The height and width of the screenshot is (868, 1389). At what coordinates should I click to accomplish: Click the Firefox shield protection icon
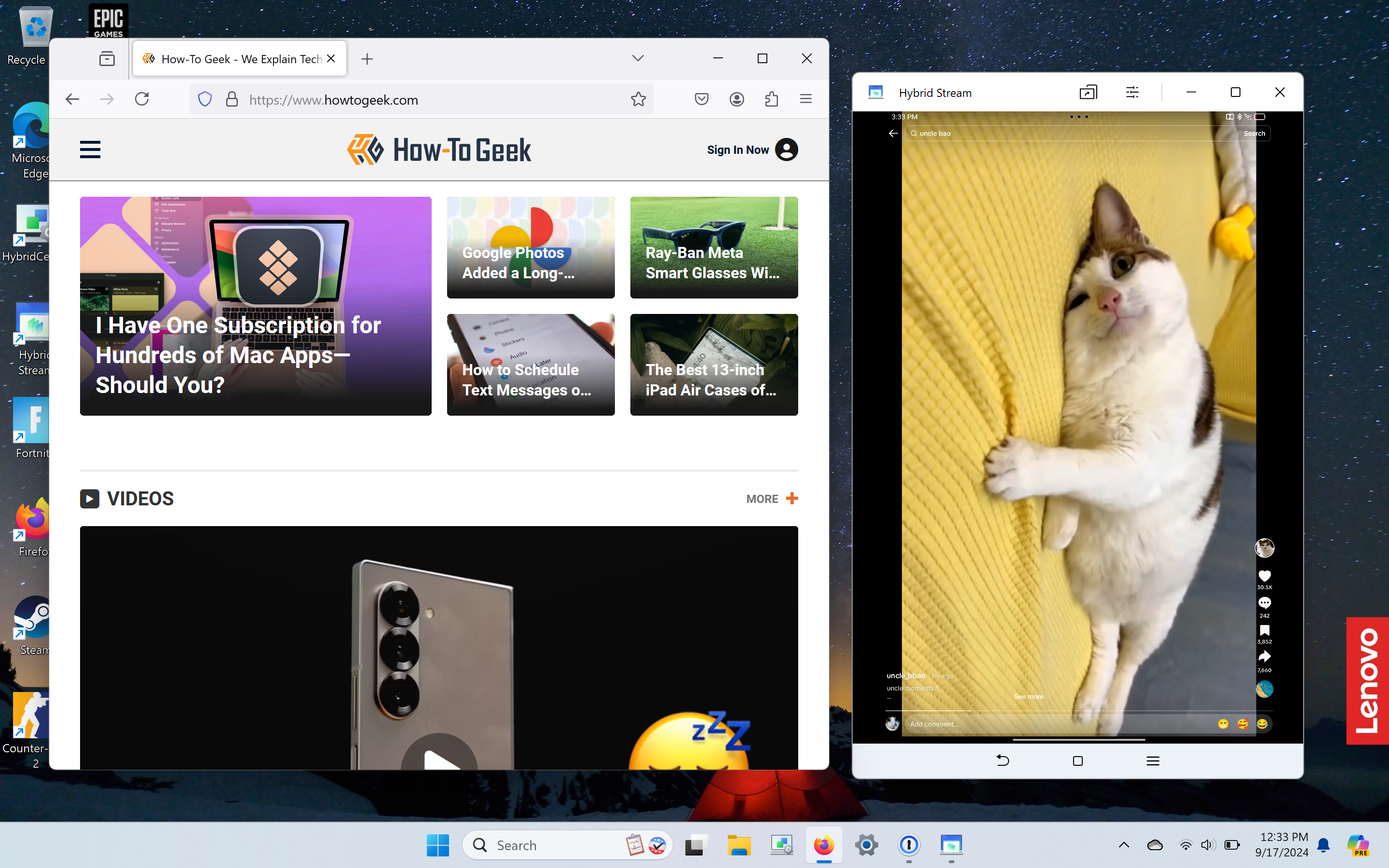[x=204, y=99]
